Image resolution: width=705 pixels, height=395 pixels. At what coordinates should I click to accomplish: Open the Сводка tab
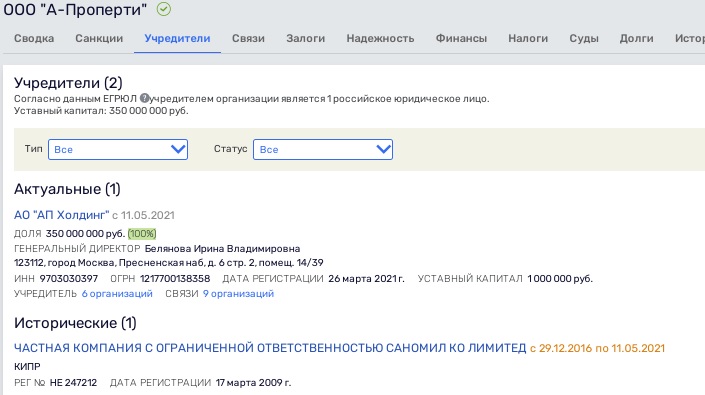click(x=34, y=39)
